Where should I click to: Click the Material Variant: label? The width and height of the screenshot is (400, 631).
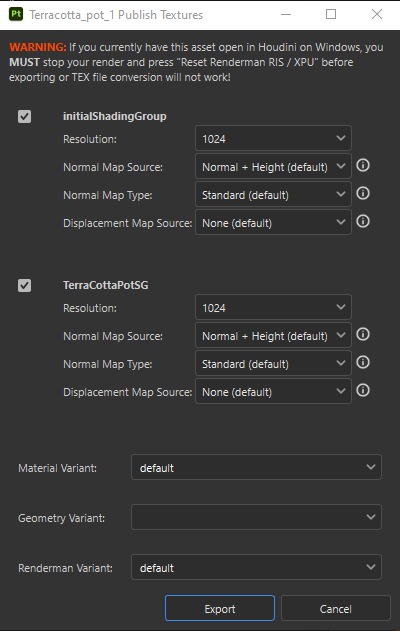coord(58,468)
